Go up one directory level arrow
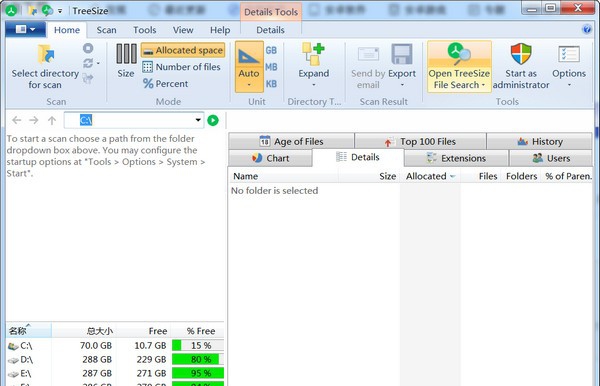 point(52,121)
